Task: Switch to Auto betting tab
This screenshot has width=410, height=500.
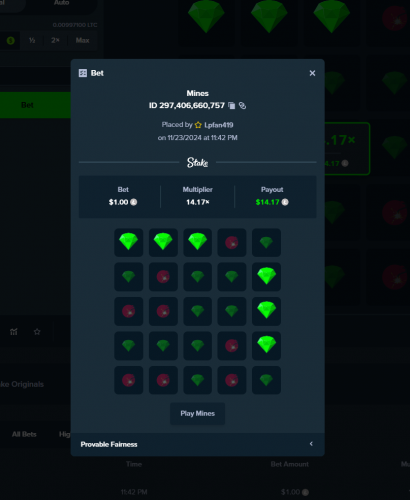Action: pos(61,3)
